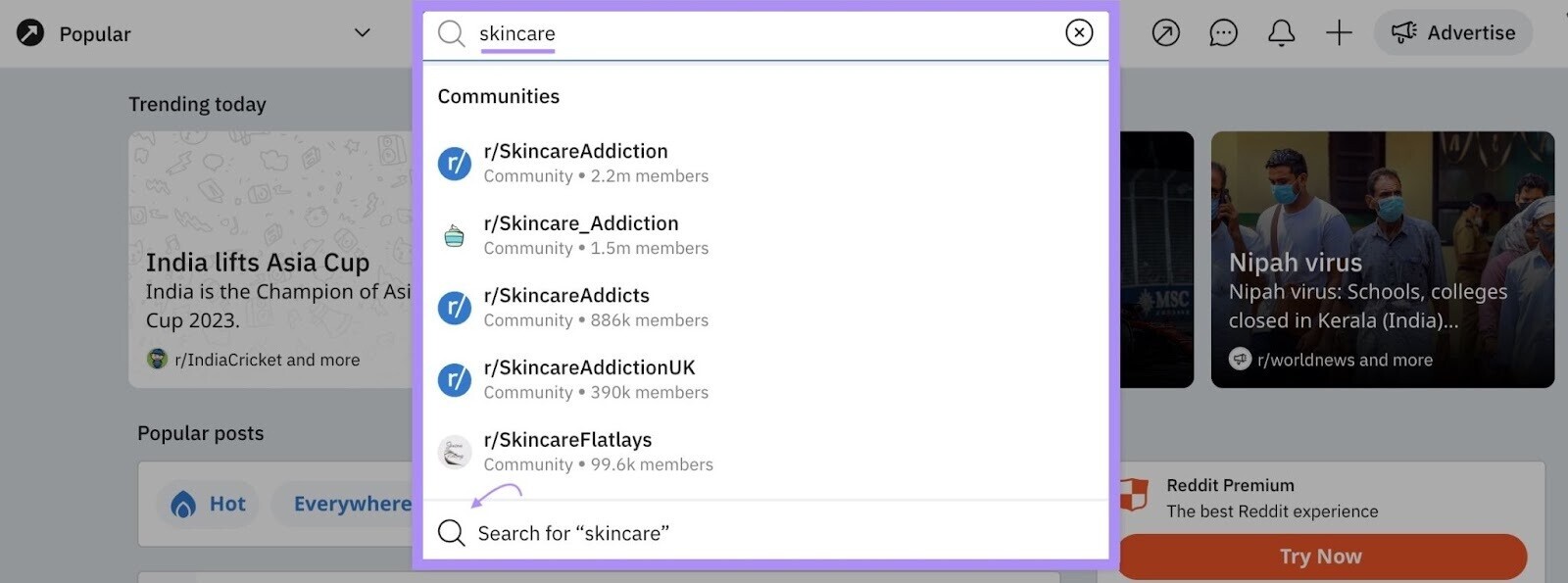This screenshot has height=583, width=1568.
Task: Click r/SkincareAddictionUK community avatar icon
Action: point(454,379)
